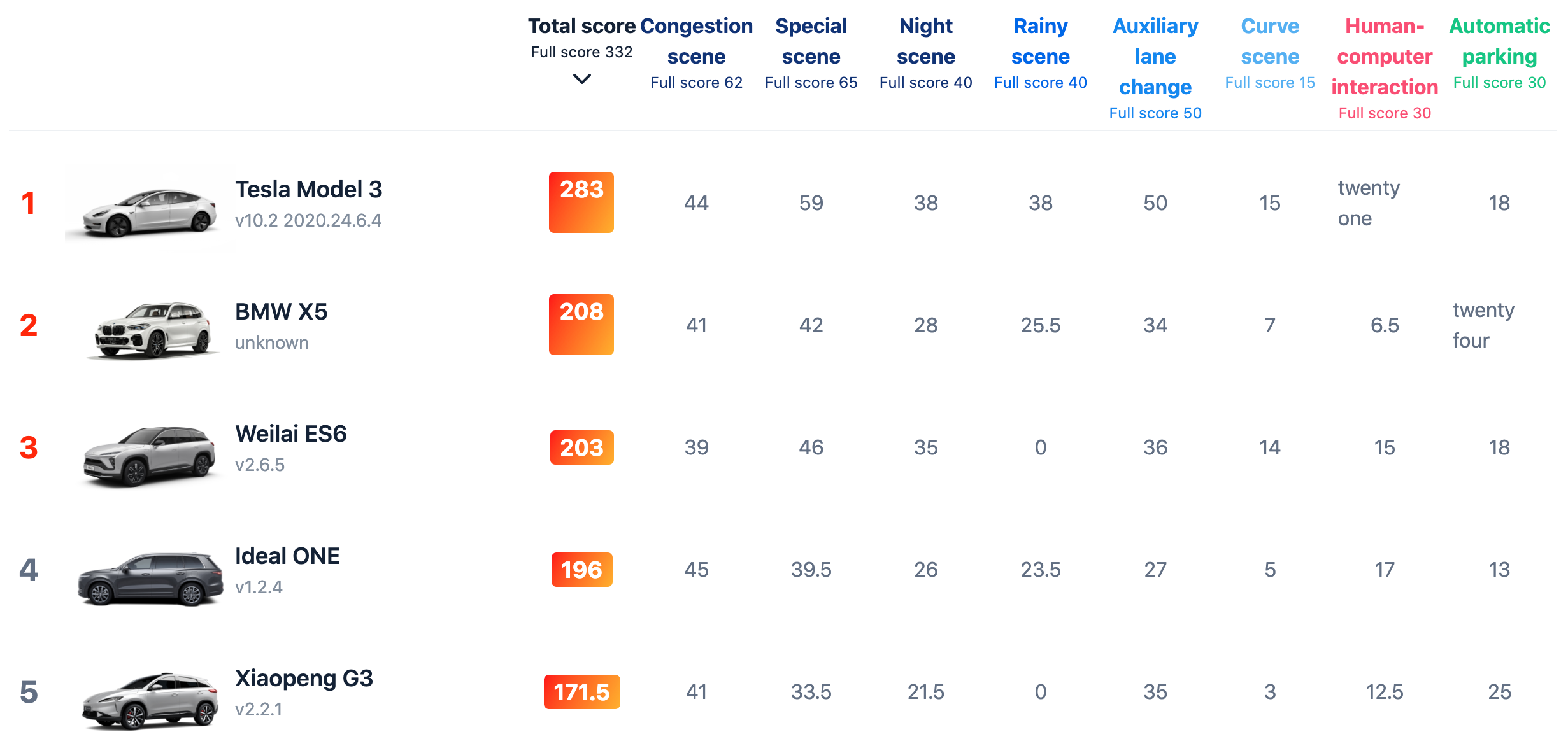Viewport: 1568px width, 746px height.
Task: Select the Automatic parking header
Action: point(1499,41)
